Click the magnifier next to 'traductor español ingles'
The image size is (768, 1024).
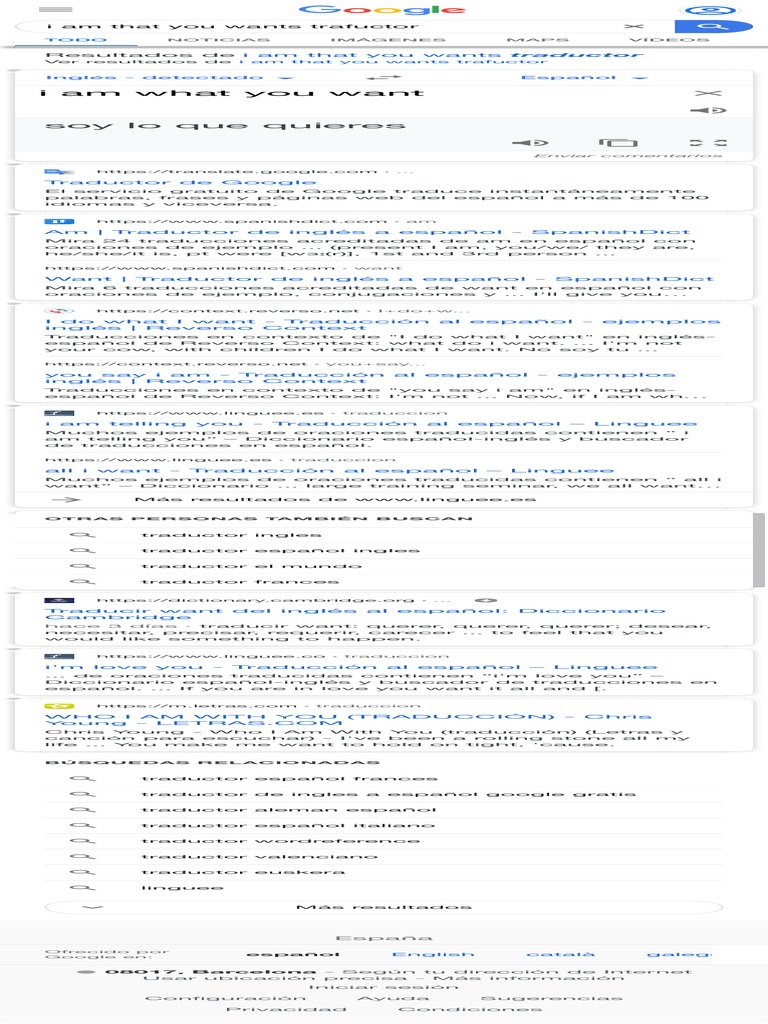pyautogui.click(x=82, y=551)
